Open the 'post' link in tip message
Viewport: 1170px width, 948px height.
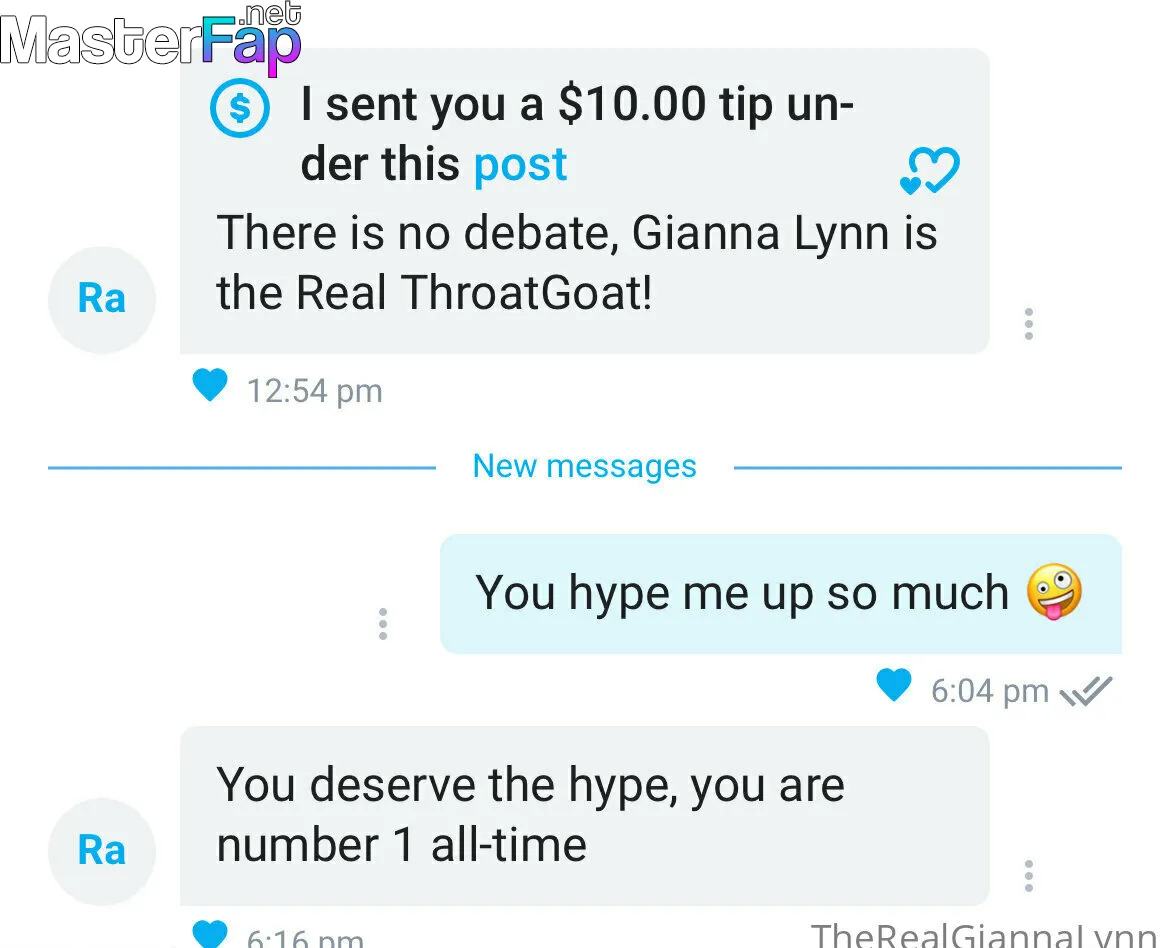520,164
